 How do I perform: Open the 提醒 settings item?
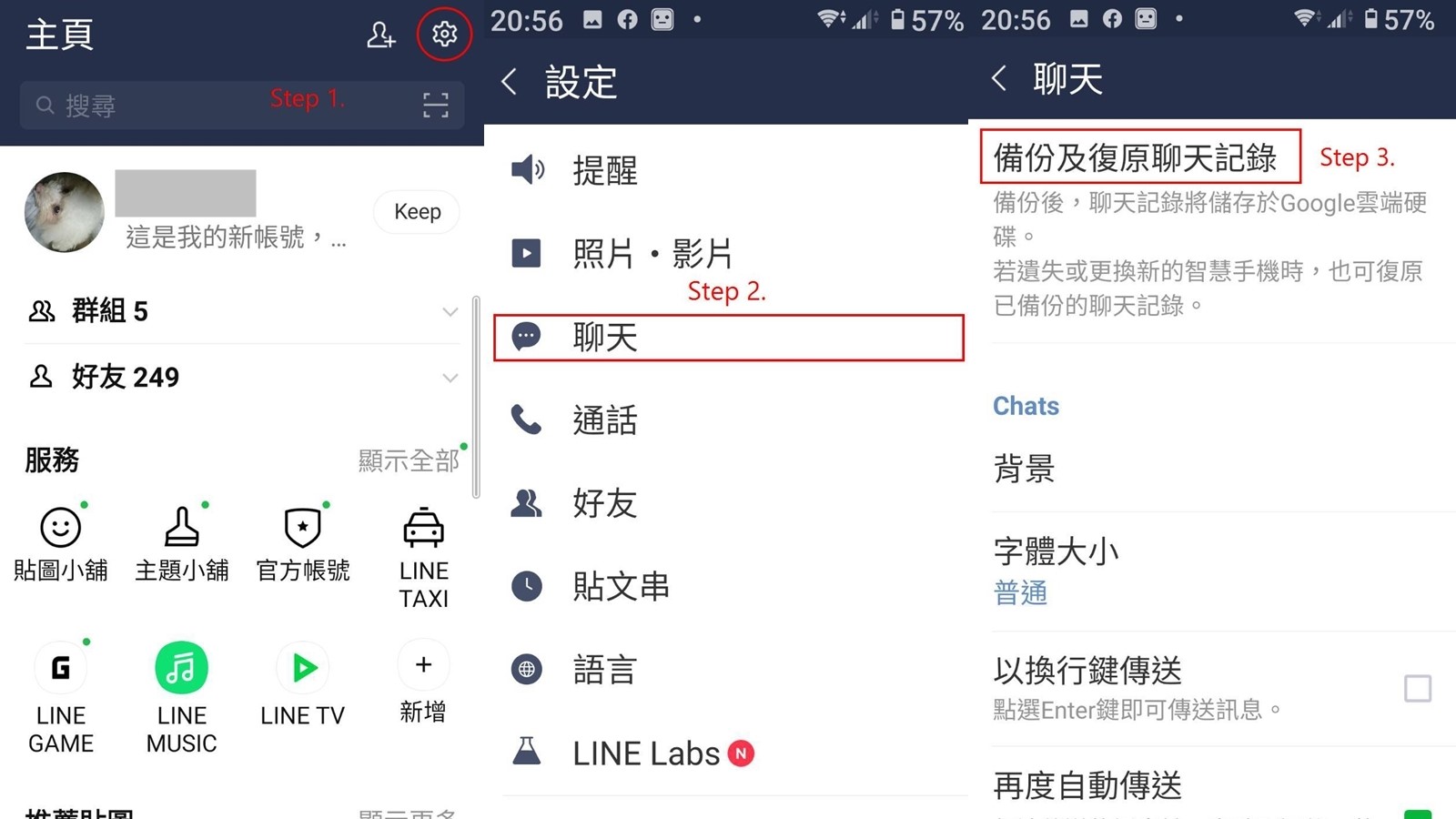728,170
